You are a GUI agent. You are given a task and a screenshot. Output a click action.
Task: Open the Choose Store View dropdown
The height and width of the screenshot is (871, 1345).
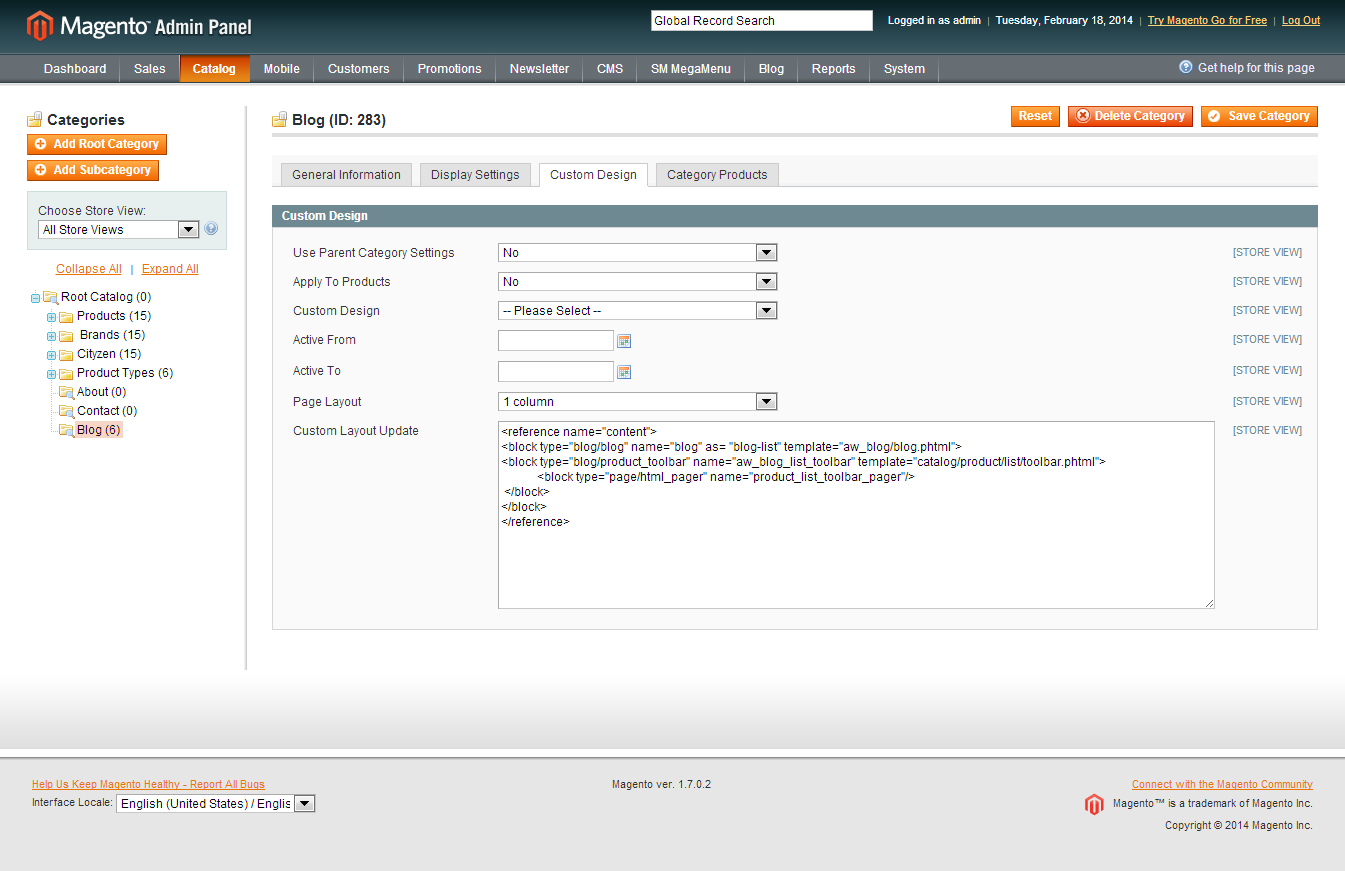(x=119, y=230)
